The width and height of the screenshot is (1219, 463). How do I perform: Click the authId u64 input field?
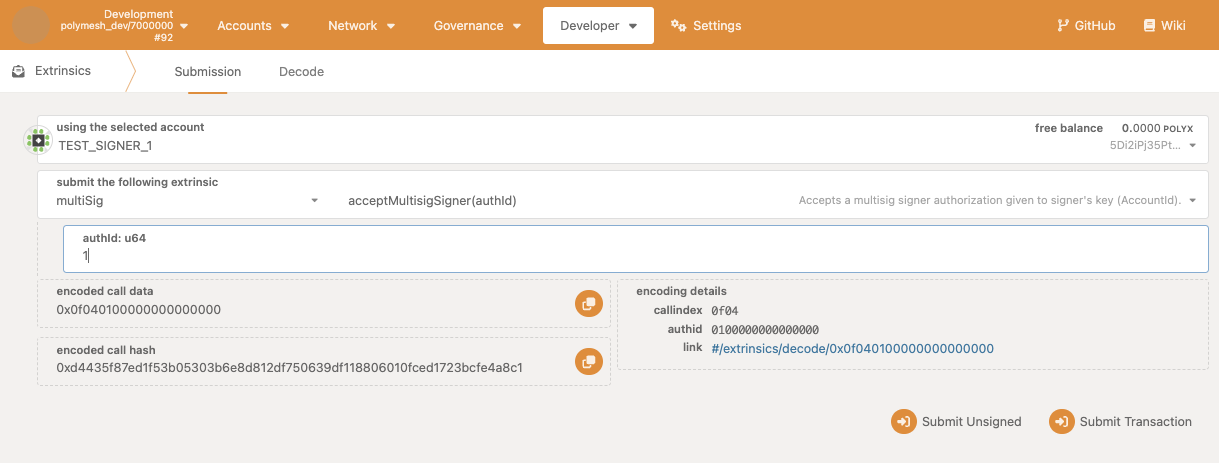pos(635,256)
